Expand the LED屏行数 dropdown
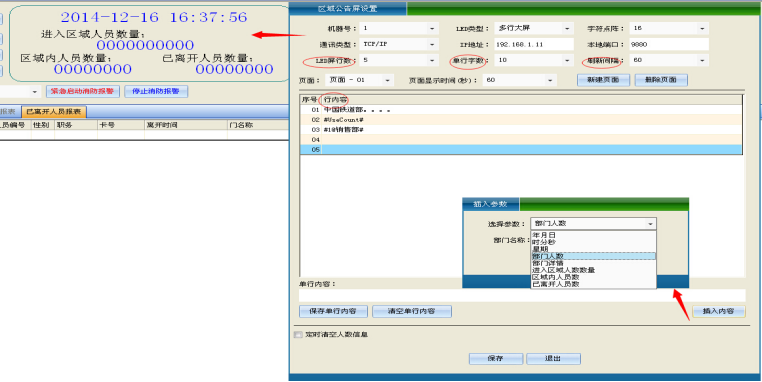This screenshot has height=382, width=762. pos(432,60)
